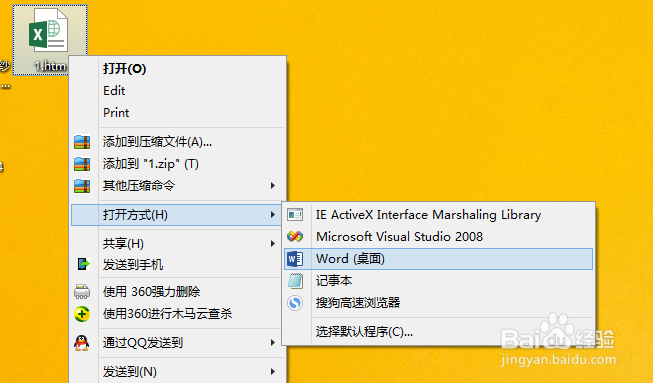Click the IE ActiveX Interface program icon
This screenshot has width=653, height=383.
295,215
